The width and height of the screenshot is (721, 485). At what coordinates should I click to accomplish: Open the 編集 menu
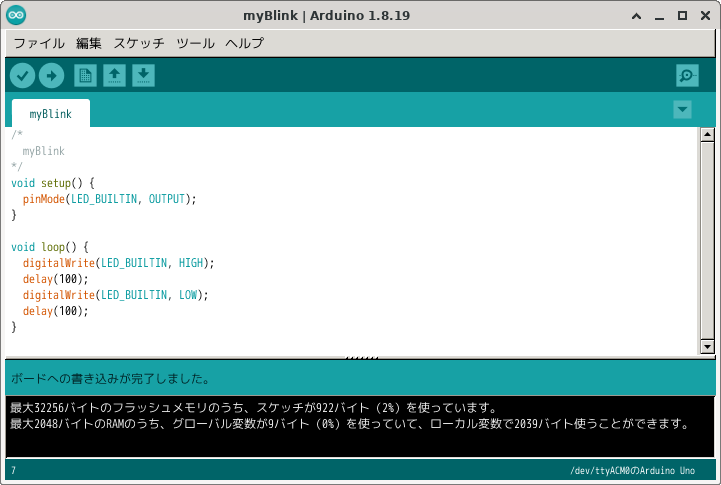[89, 43]
